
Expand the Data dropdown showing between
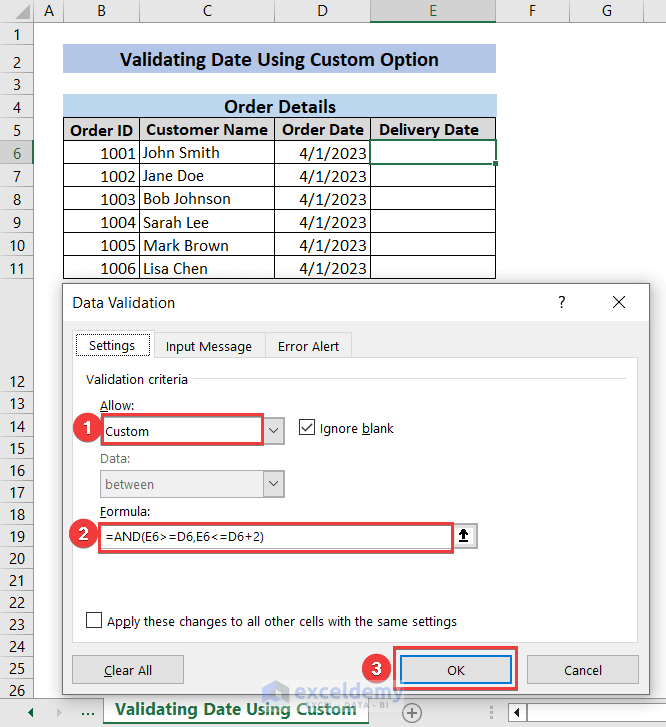pos(274,484)
